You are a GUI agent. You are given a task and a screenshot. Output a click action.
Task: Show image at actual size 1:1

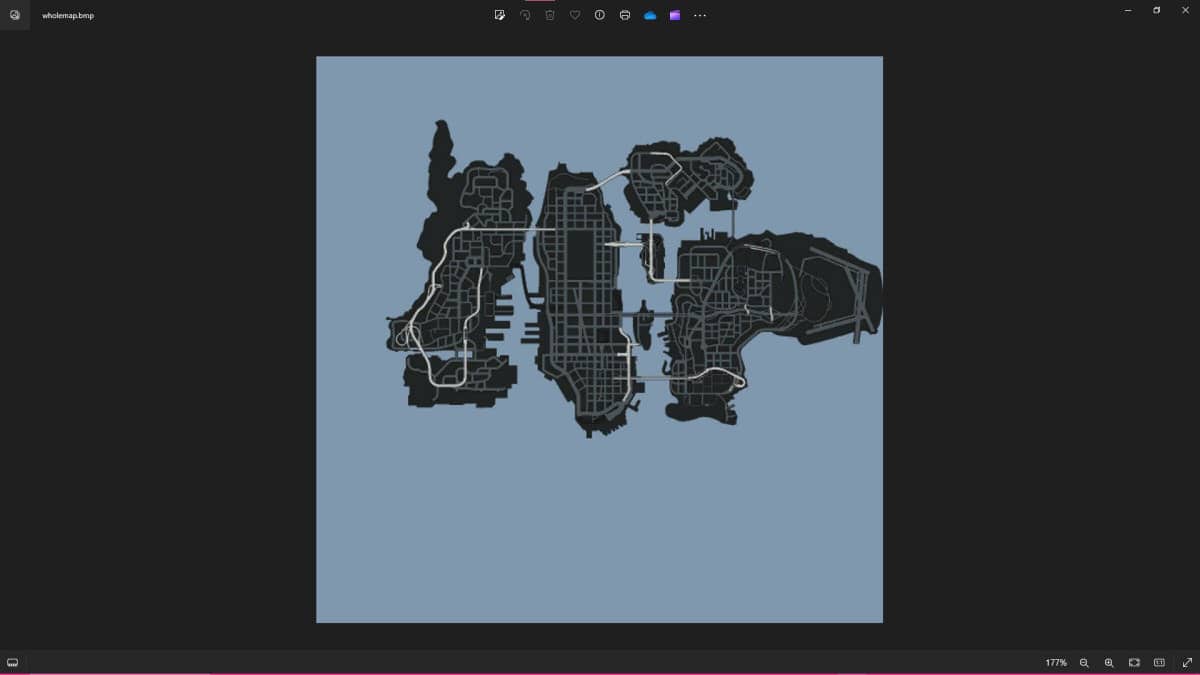click(x=1160, y=663)
